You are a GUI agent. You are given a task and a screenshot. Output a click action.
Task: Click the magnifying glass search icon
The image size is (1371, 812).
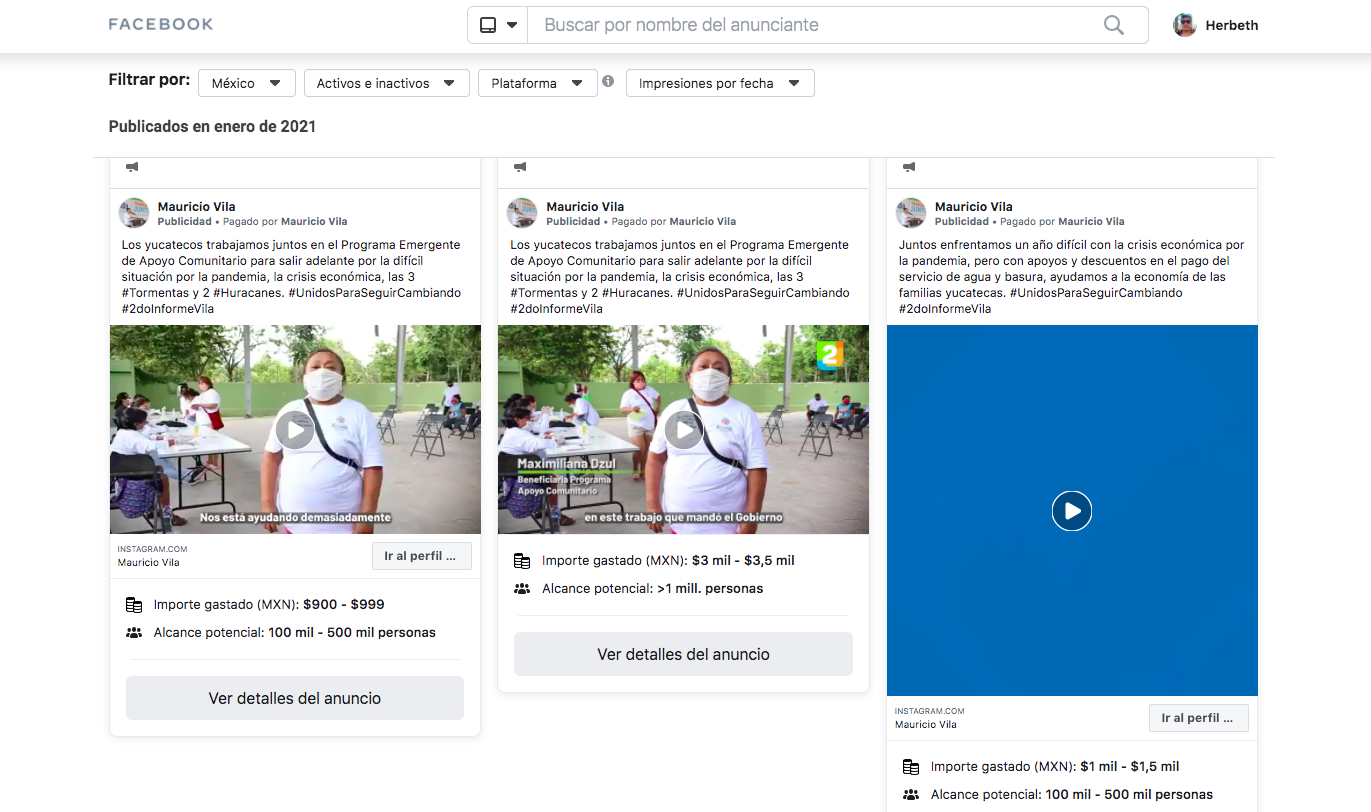[1114, 25]
